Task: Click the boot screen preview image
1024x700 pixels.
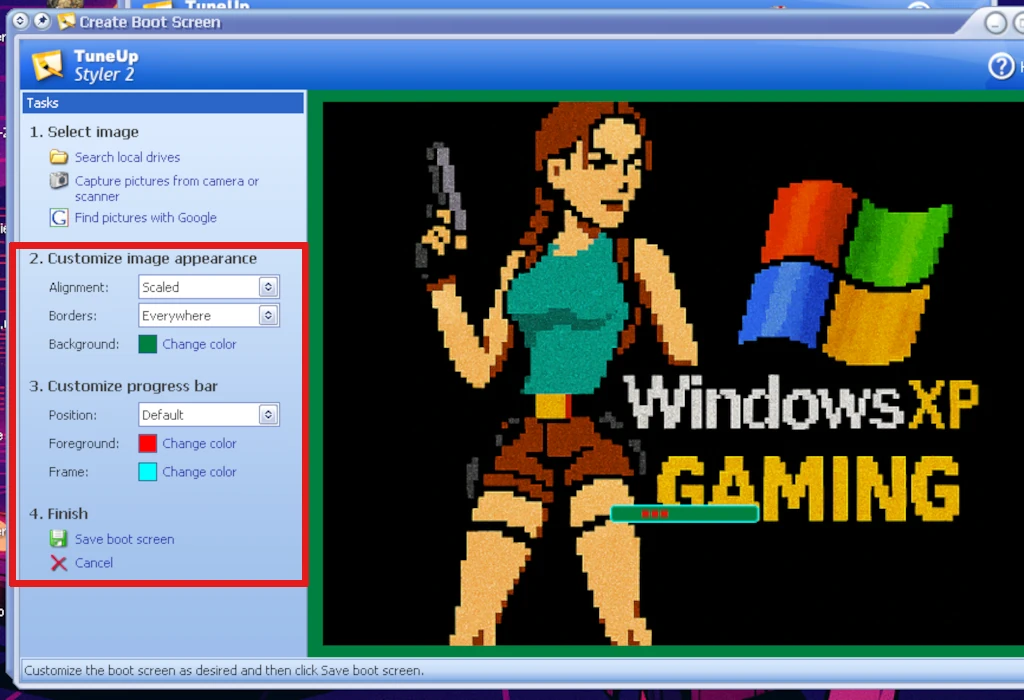Action: pos(673,374)
